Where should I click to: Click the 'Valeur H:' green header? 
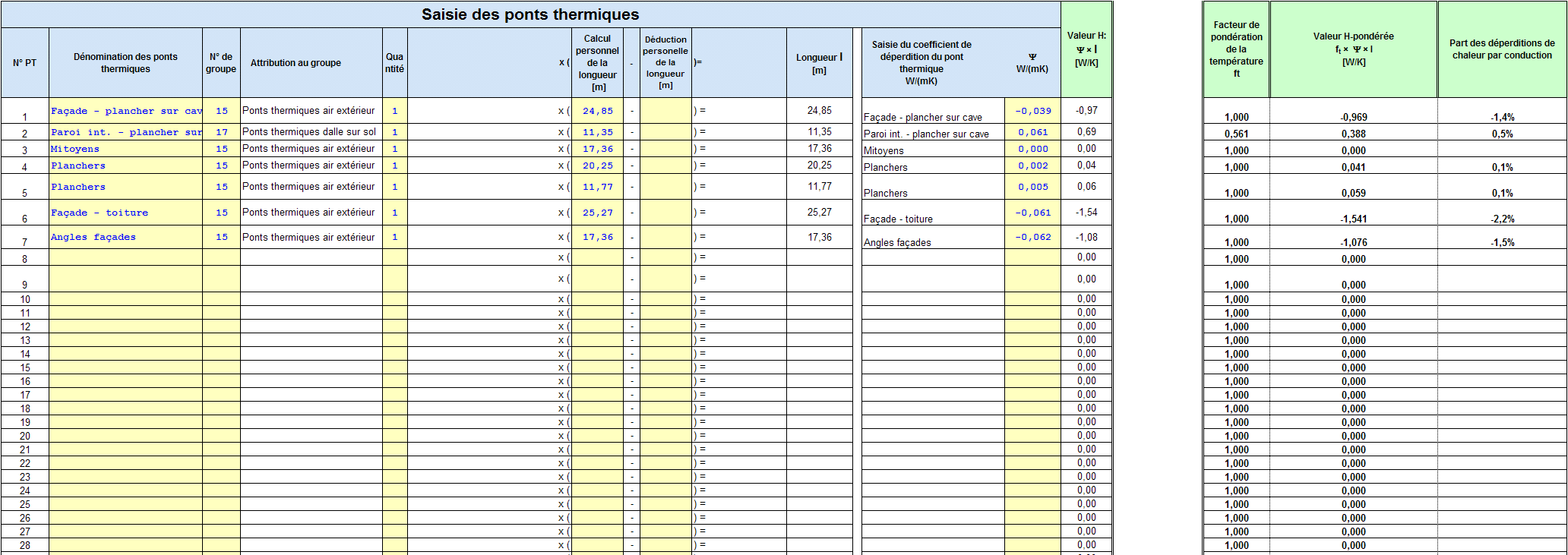coord(1086,49)
